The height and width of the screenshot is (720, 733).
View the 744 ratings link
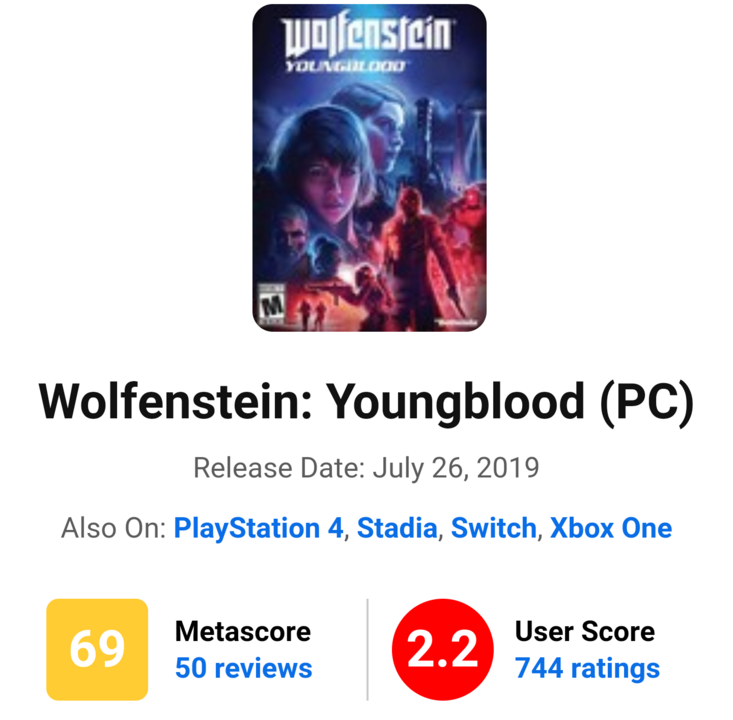click(x=587, y=668)
